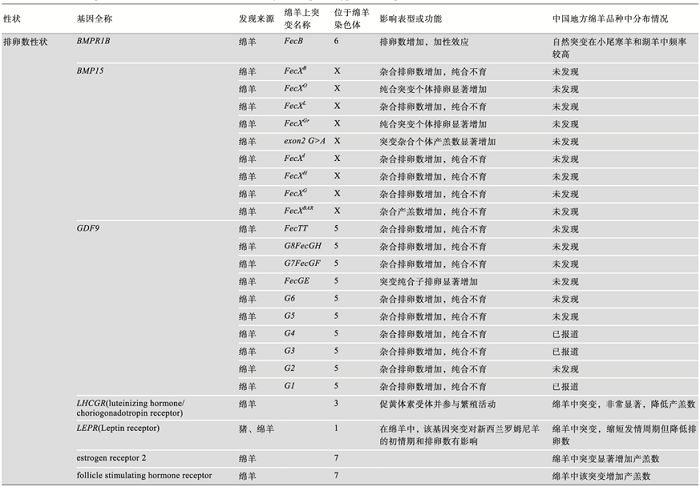The width and height of the screenshot is (700, 487).
Task: Select the text 排卵数增加，加性效应
Action: click(x=424, y=42)
